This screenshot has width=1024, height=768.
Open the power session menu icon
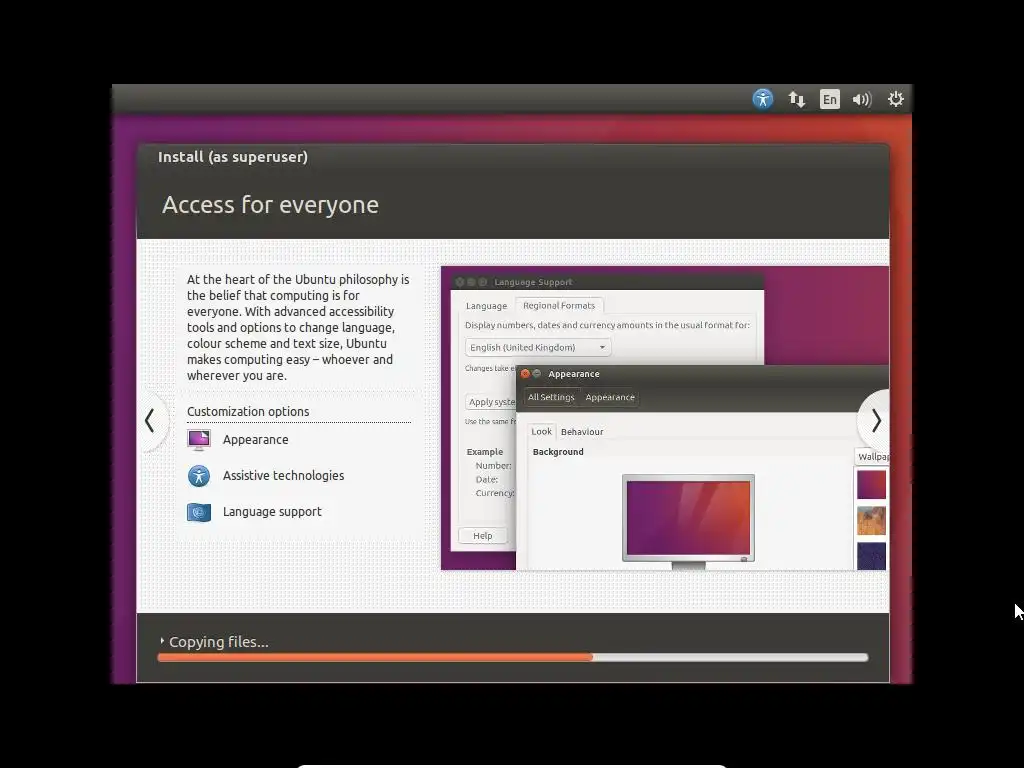[x=895, y=99]
